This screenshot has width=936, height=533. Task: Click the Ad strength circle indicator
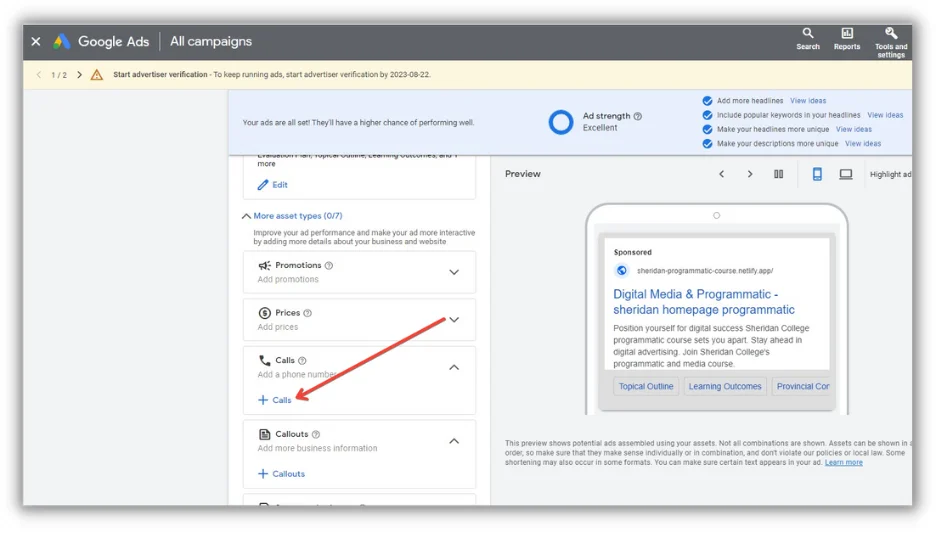[x=561, y=122]
